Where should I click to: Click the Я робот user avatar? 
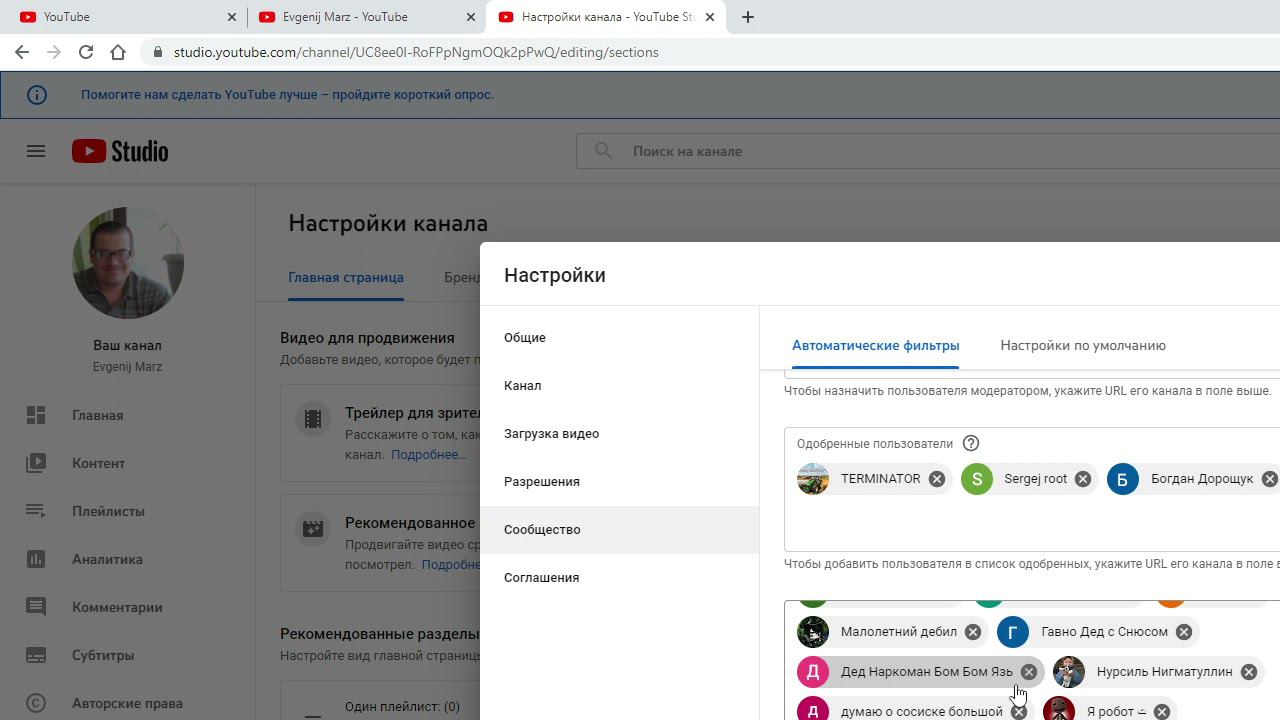(x=1059, y=710)
